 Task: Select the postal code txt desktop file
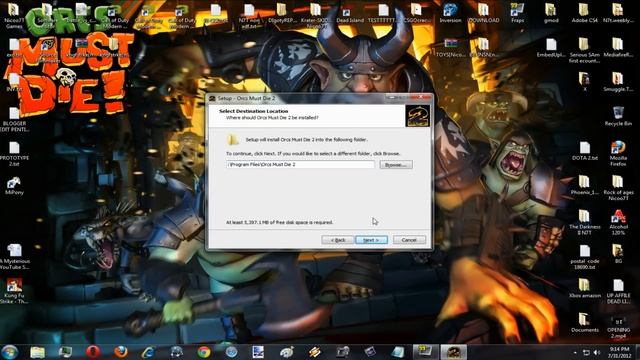[x=584, y=257]
